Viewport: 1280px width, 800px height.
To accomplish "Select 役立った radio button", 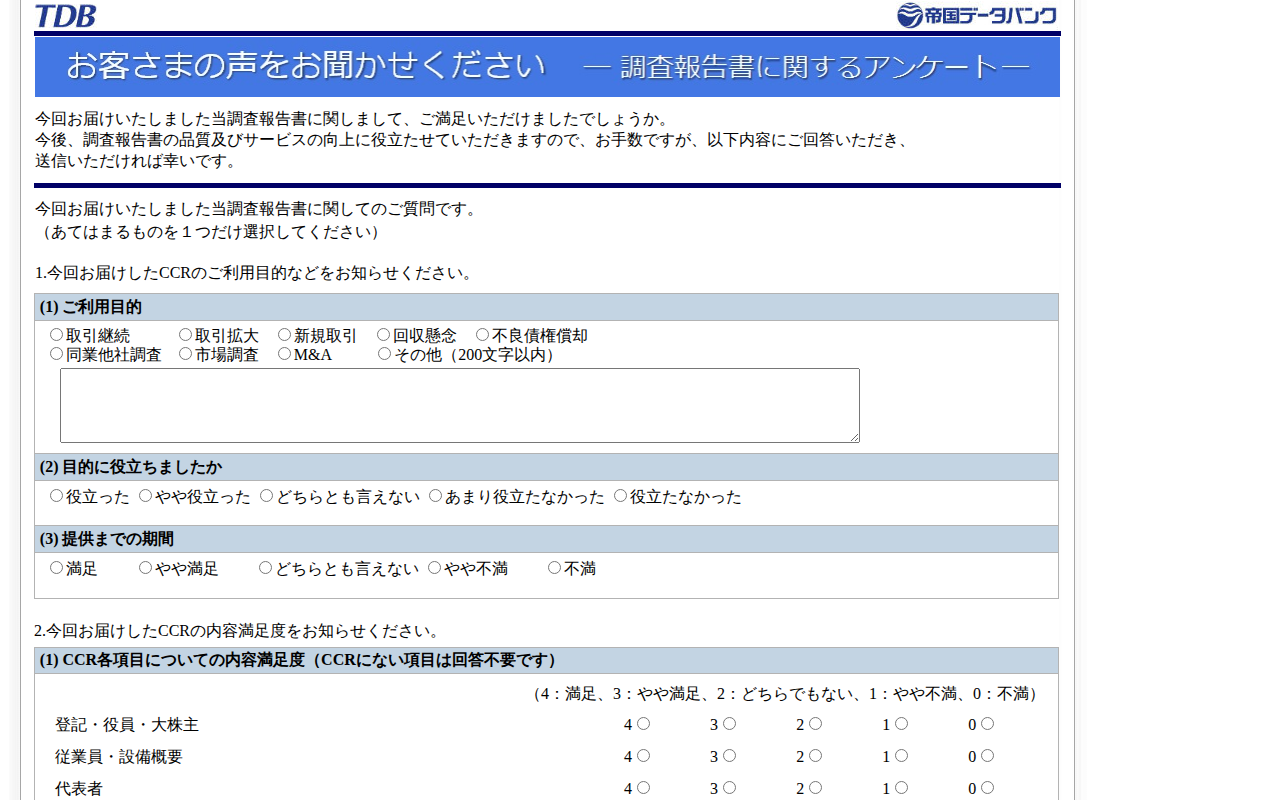I will (56, 495).
